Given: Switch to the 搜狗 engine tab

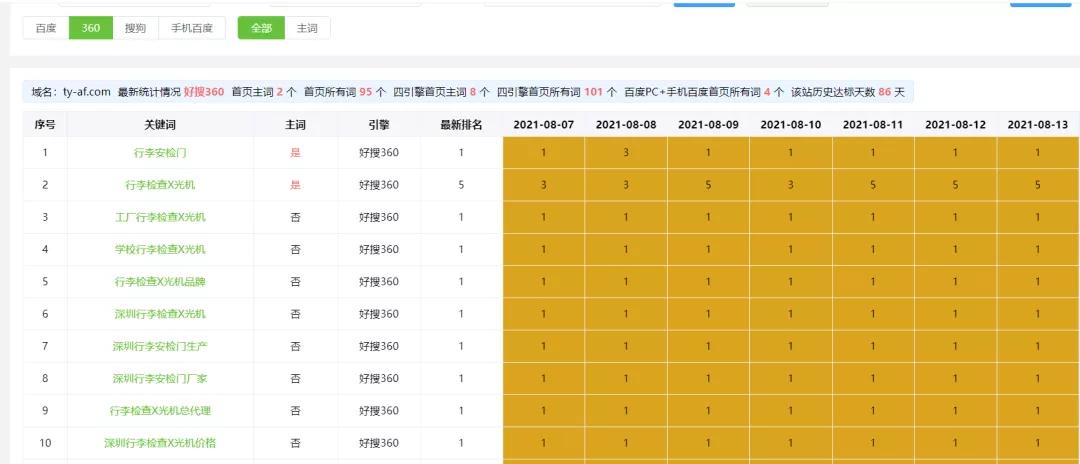Looking at the screenshot, I should 135,28.
